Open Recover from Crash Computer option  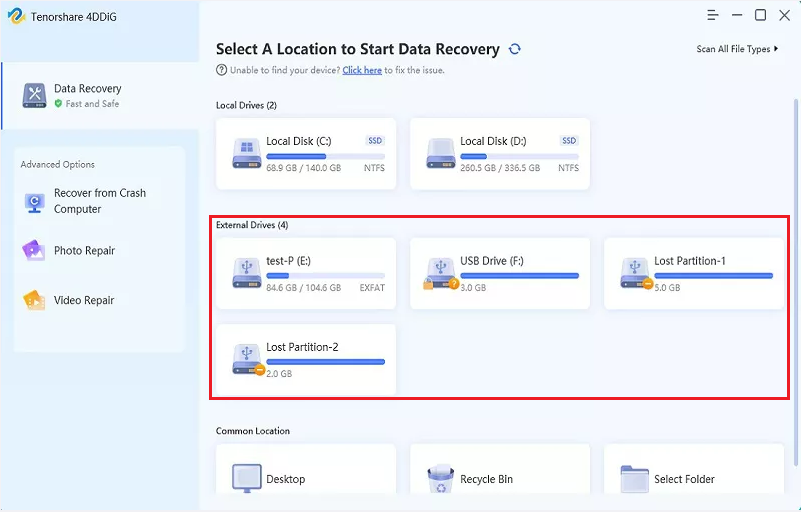[x=99, y=201]
